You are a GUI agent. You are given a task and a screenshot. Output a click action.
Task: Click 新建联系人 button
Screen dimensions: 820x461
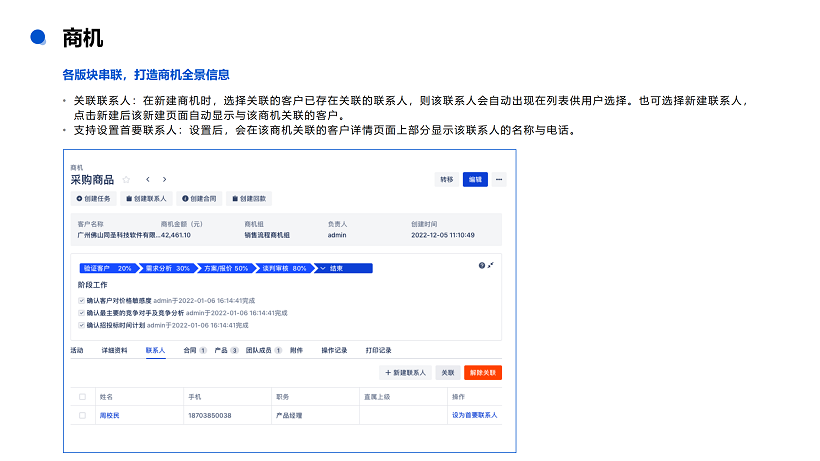click(x=405, y=373)
